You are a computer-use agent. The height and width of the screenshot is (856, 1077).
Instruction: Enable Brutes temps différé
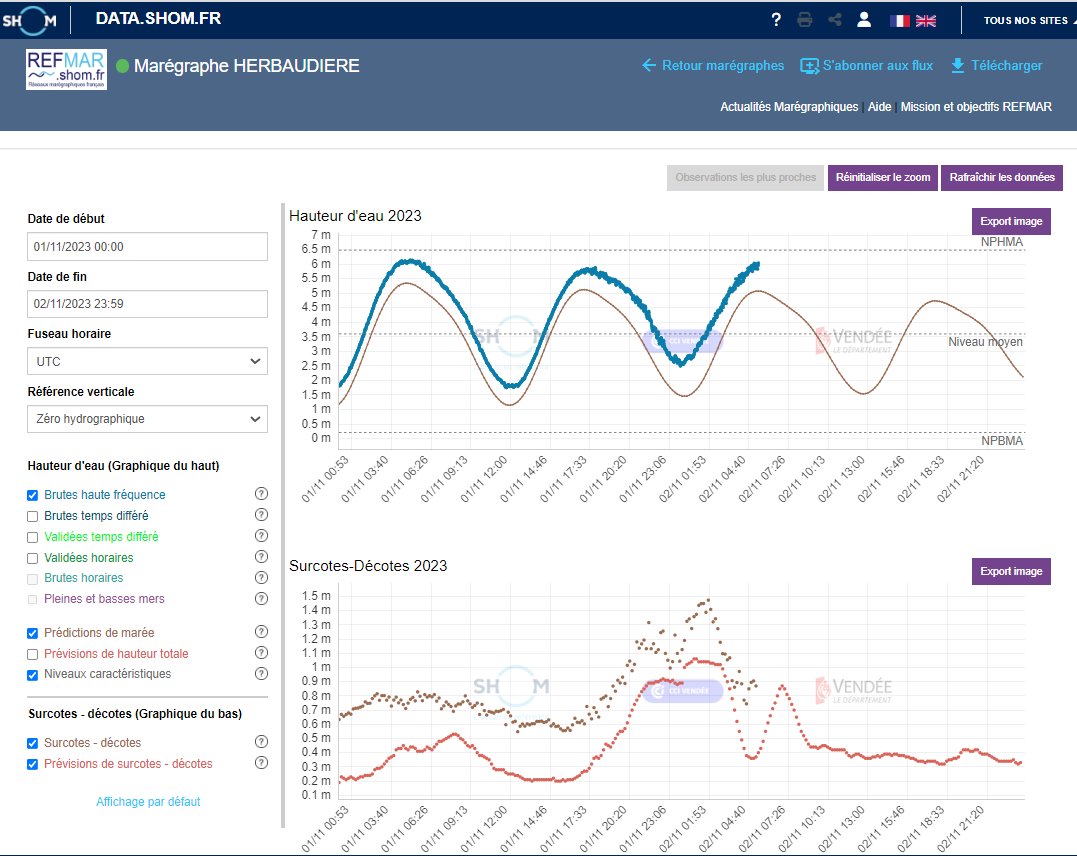click(32, 516)
